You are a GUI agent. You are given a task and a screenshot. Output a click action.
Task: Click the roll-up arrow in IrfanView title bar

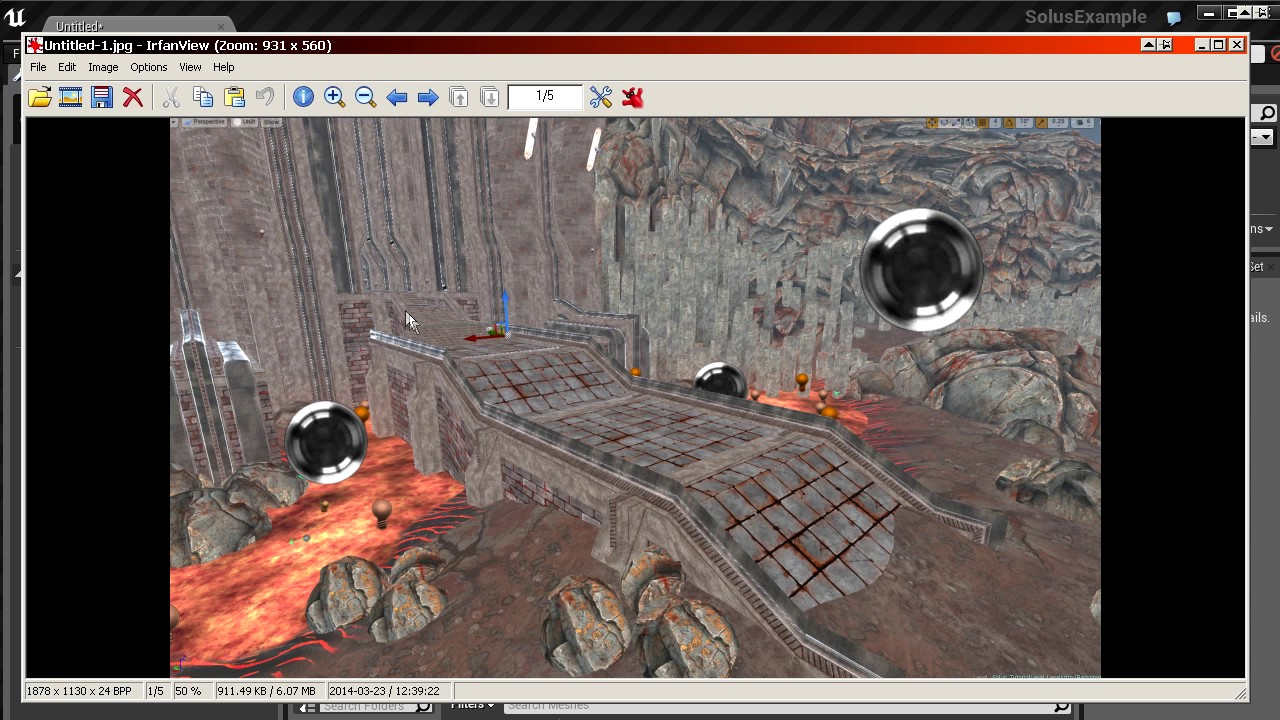pos(1149,45)
